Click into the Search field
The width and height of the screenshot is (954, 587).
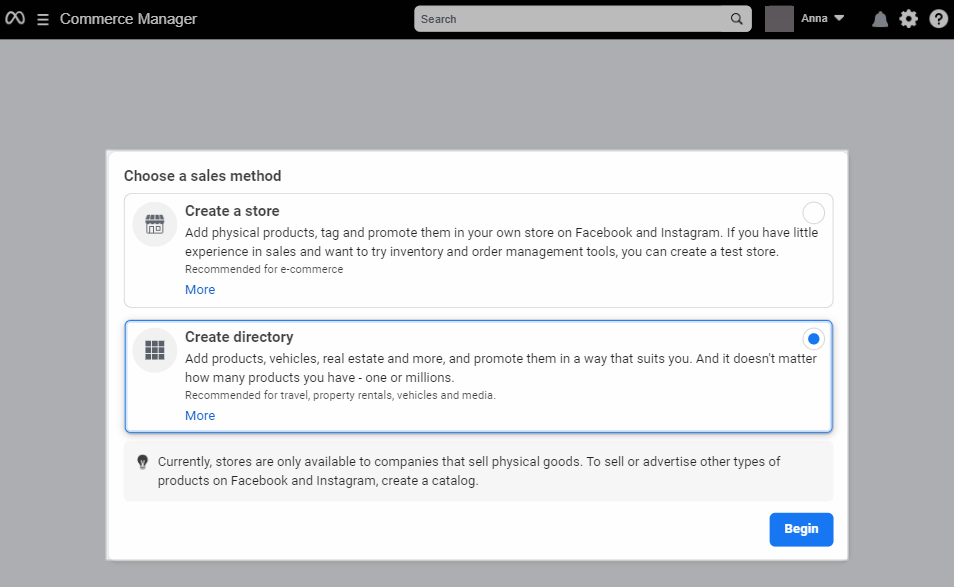coord(570,19)
